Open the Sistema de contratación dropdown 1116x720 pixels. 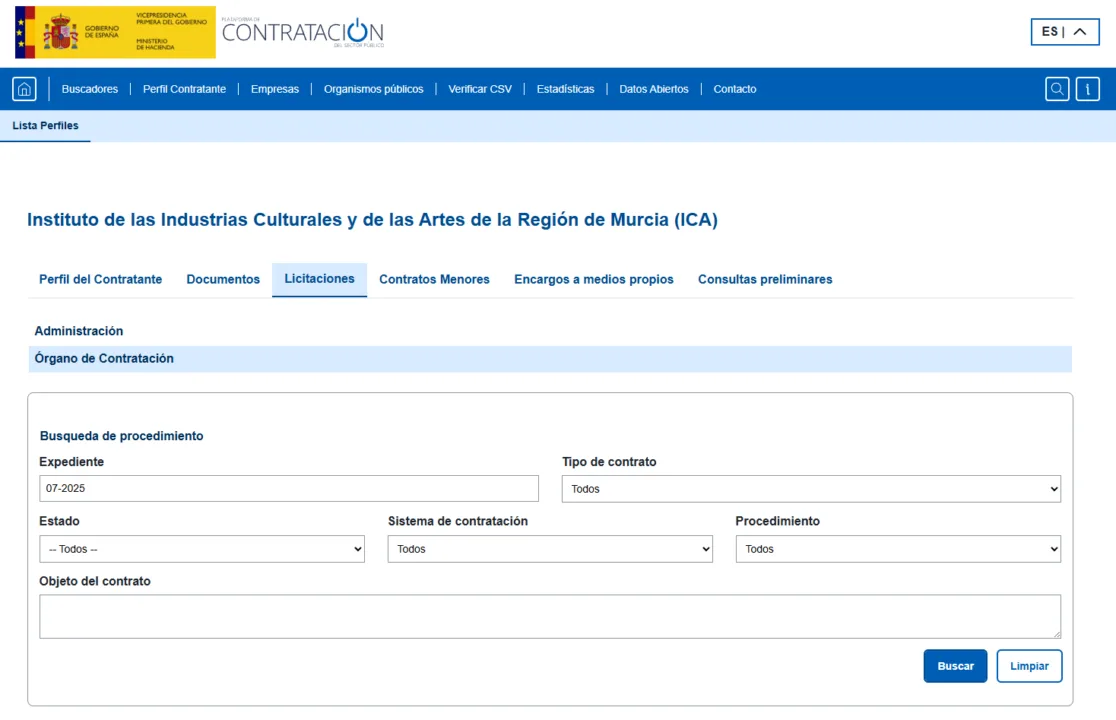pos(550,548)
